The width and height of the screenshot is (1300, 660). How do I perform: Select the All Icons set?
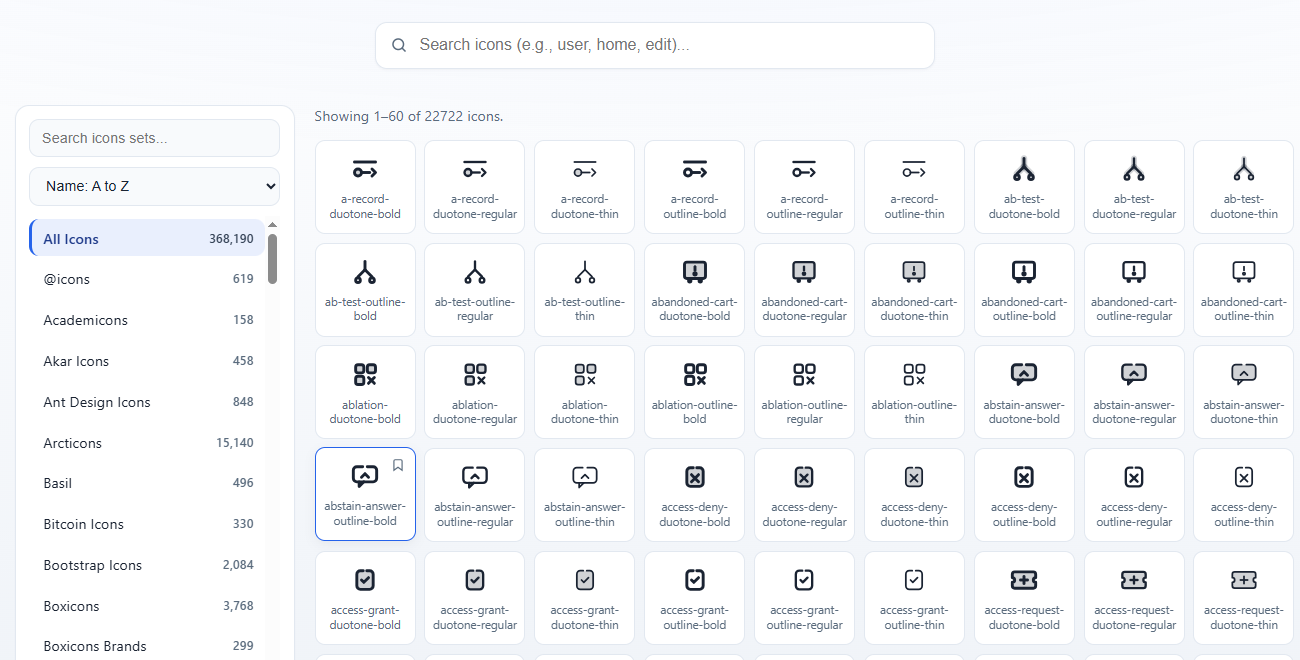pyautogui.click(x=147, y=239)
